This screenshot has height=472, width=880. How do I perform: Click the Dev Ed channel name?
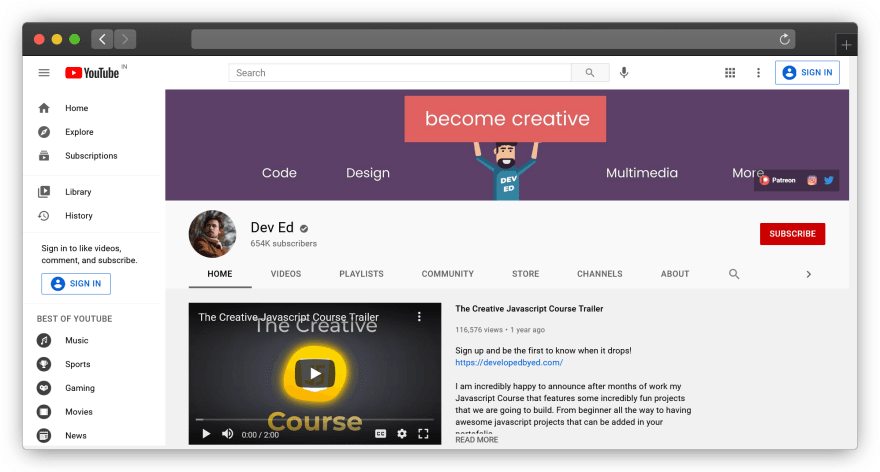coord(272,227)
